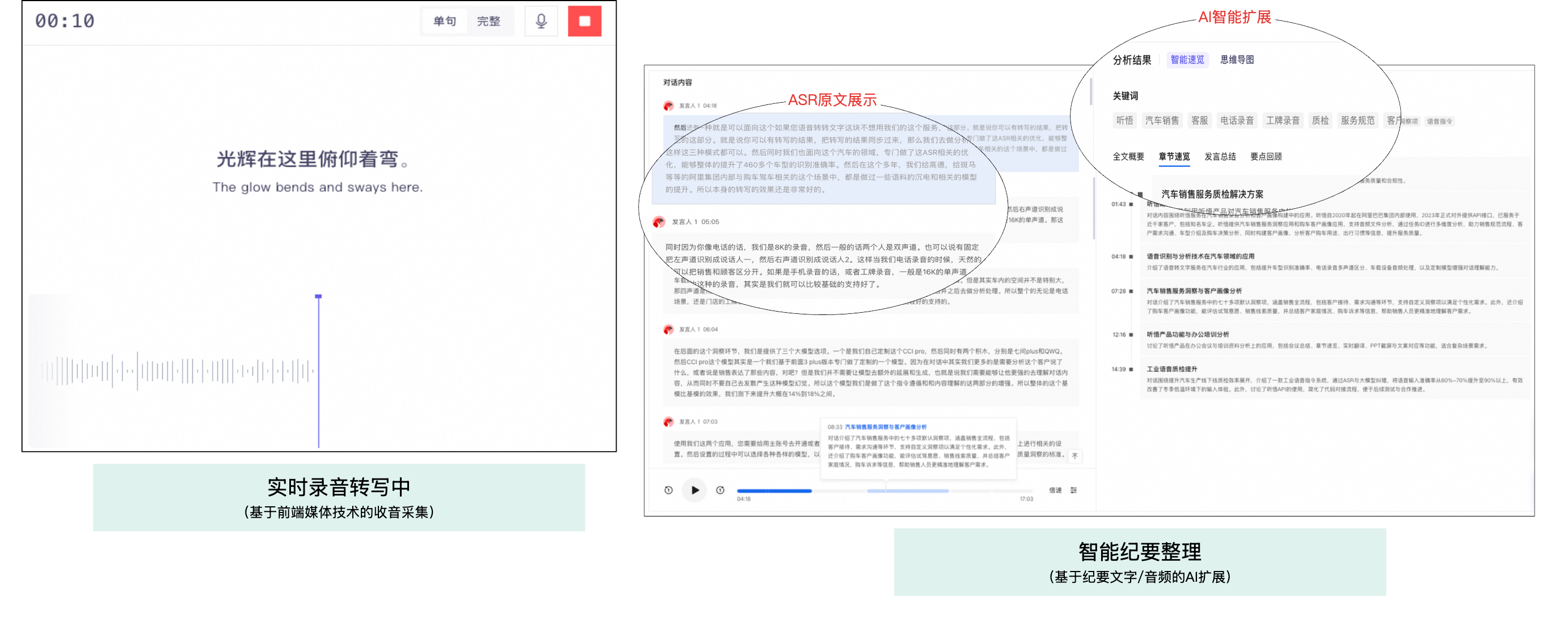Click the 电话录音 keyword tag
Viewport: 1568px width, 630px height.
click(1236, 120)
